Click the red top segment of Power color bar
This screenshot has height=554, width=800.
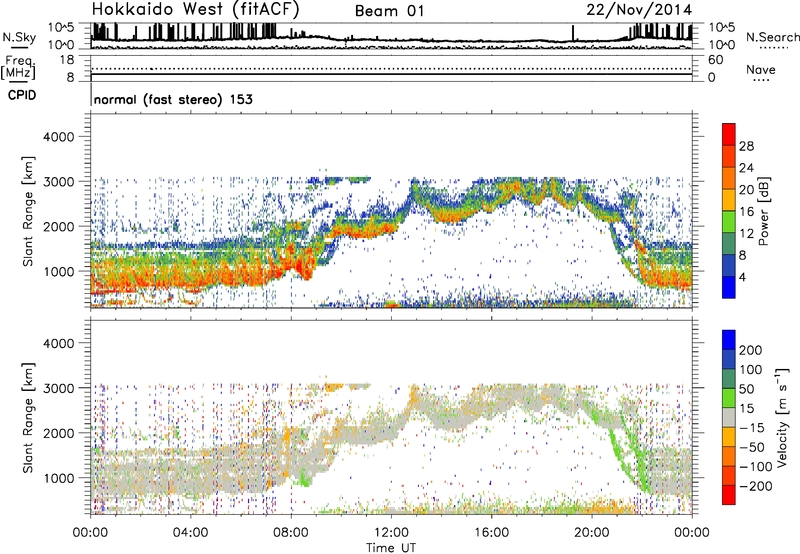click(x=729, y=134)
